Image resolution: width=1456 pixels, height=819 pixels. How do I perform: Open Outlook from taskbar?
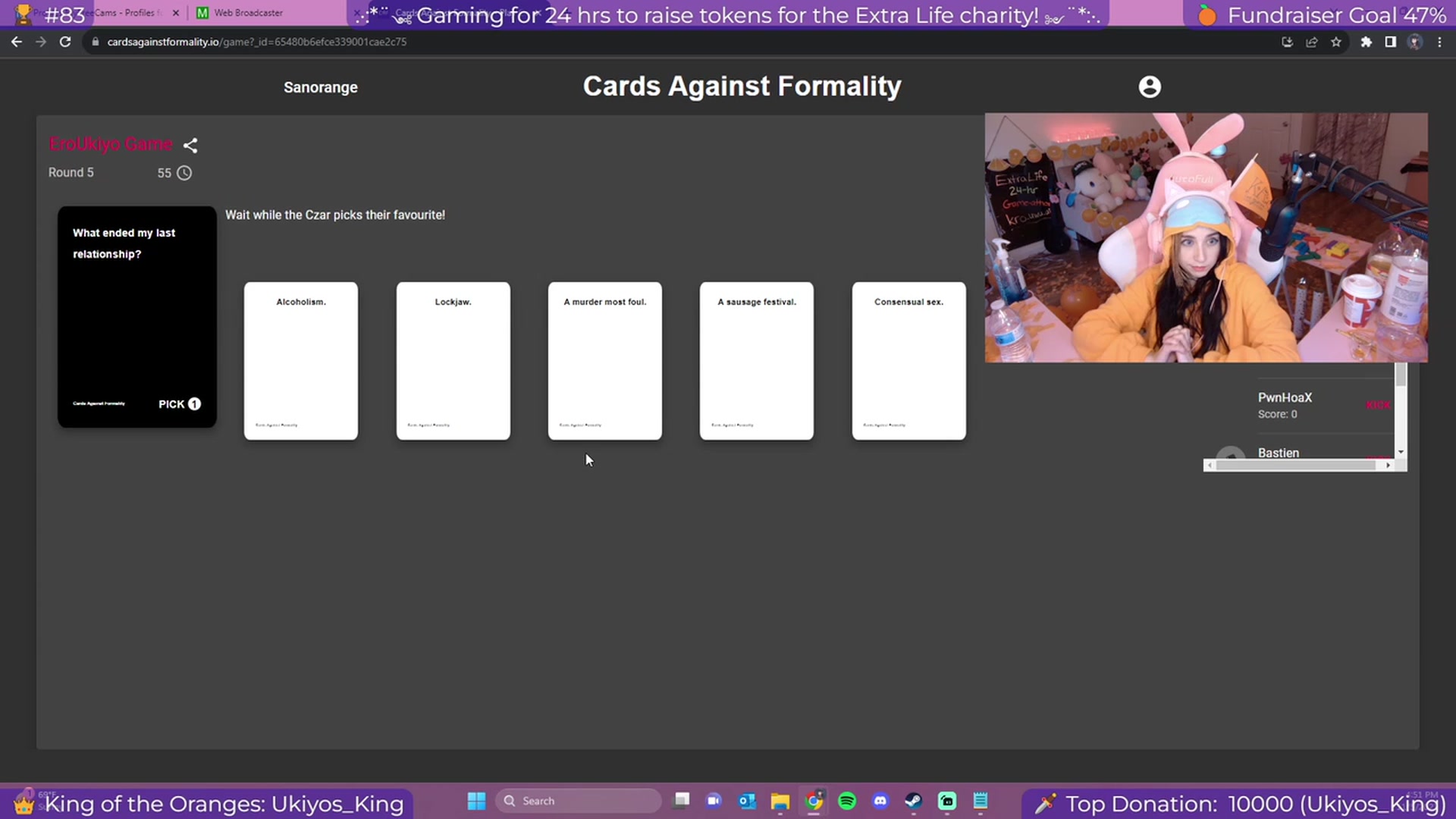tap(747, 801)
